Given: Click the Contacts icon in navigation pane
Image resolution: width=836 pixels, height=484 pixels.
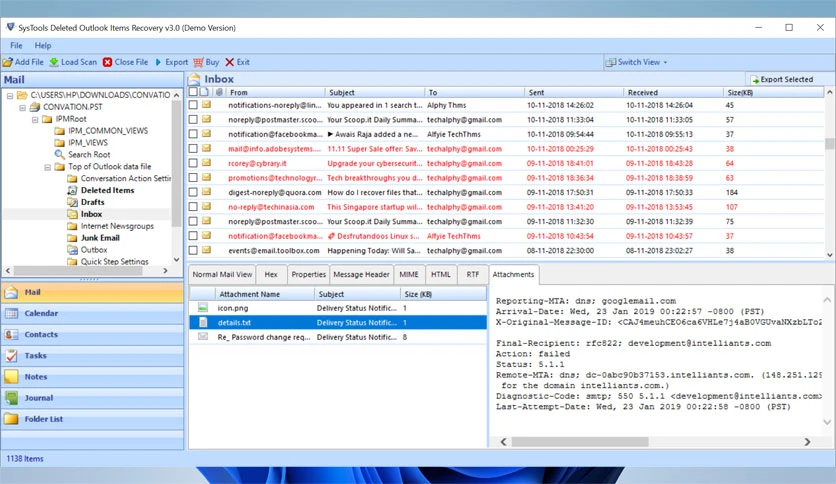Looking at the screenshot, I should [x=11, y=335].
